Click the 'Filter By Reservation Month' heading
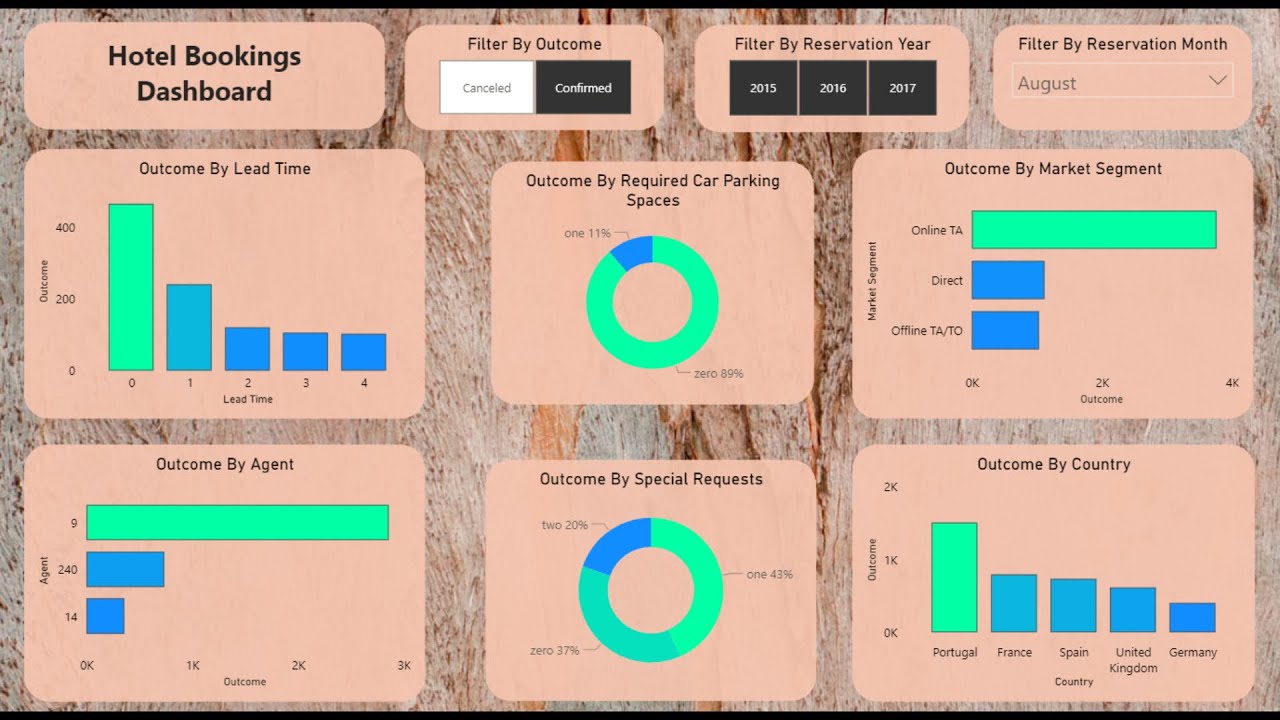Viewport: 1280px width, 720px height. (x=1122, y=44)
